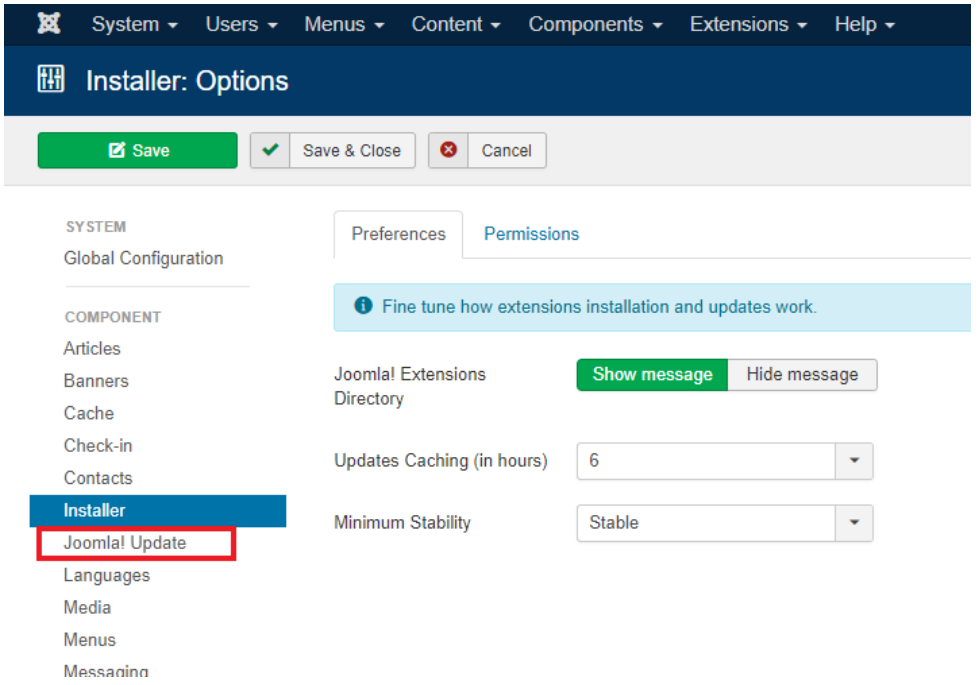978x685 pixels.
Task: Open Languages component options
Action: coord(107,576)
